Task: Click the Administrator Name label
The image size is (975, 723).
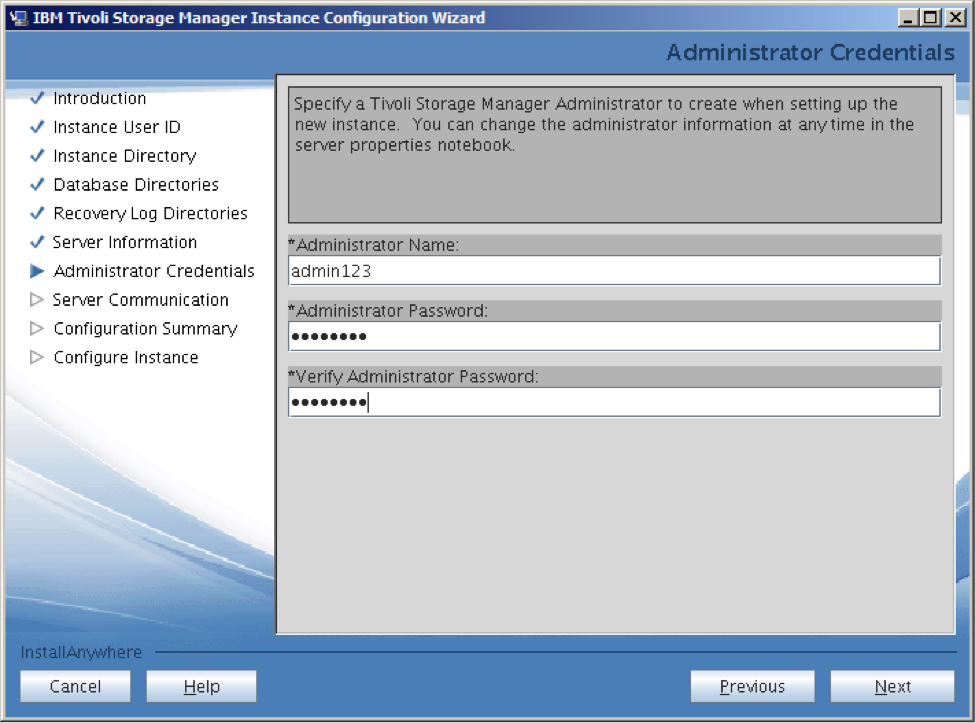Action: coord(374,245)
